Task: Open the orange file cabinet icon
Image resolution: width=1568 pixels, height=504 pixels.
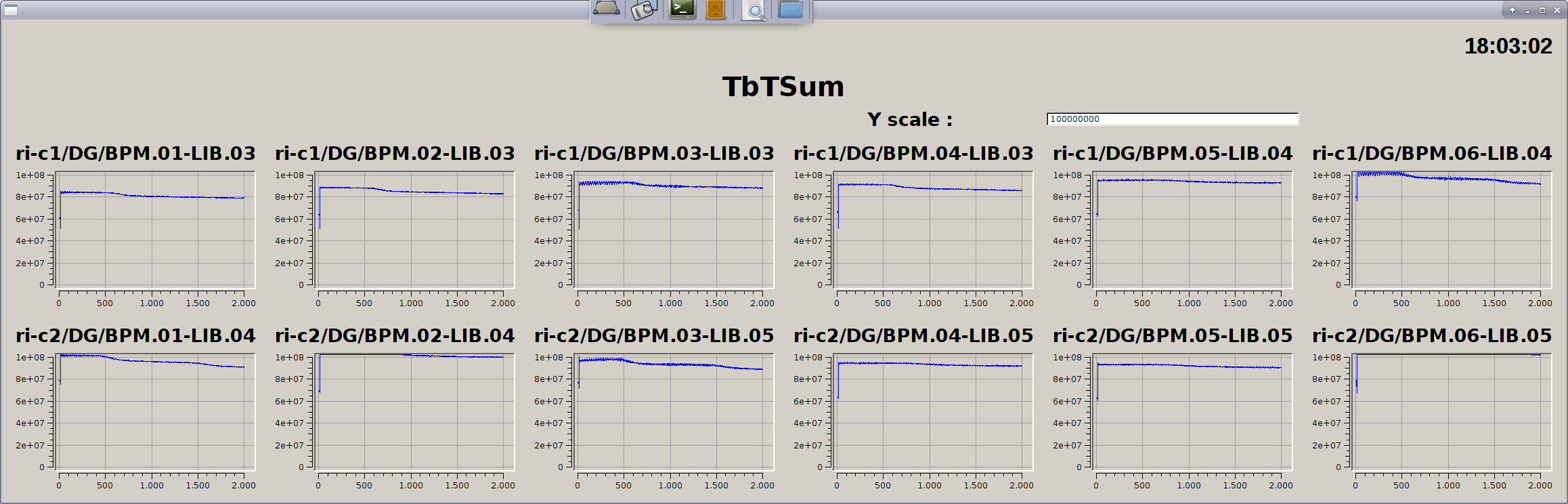Action: pyautogui.click(x=716, y=9)
